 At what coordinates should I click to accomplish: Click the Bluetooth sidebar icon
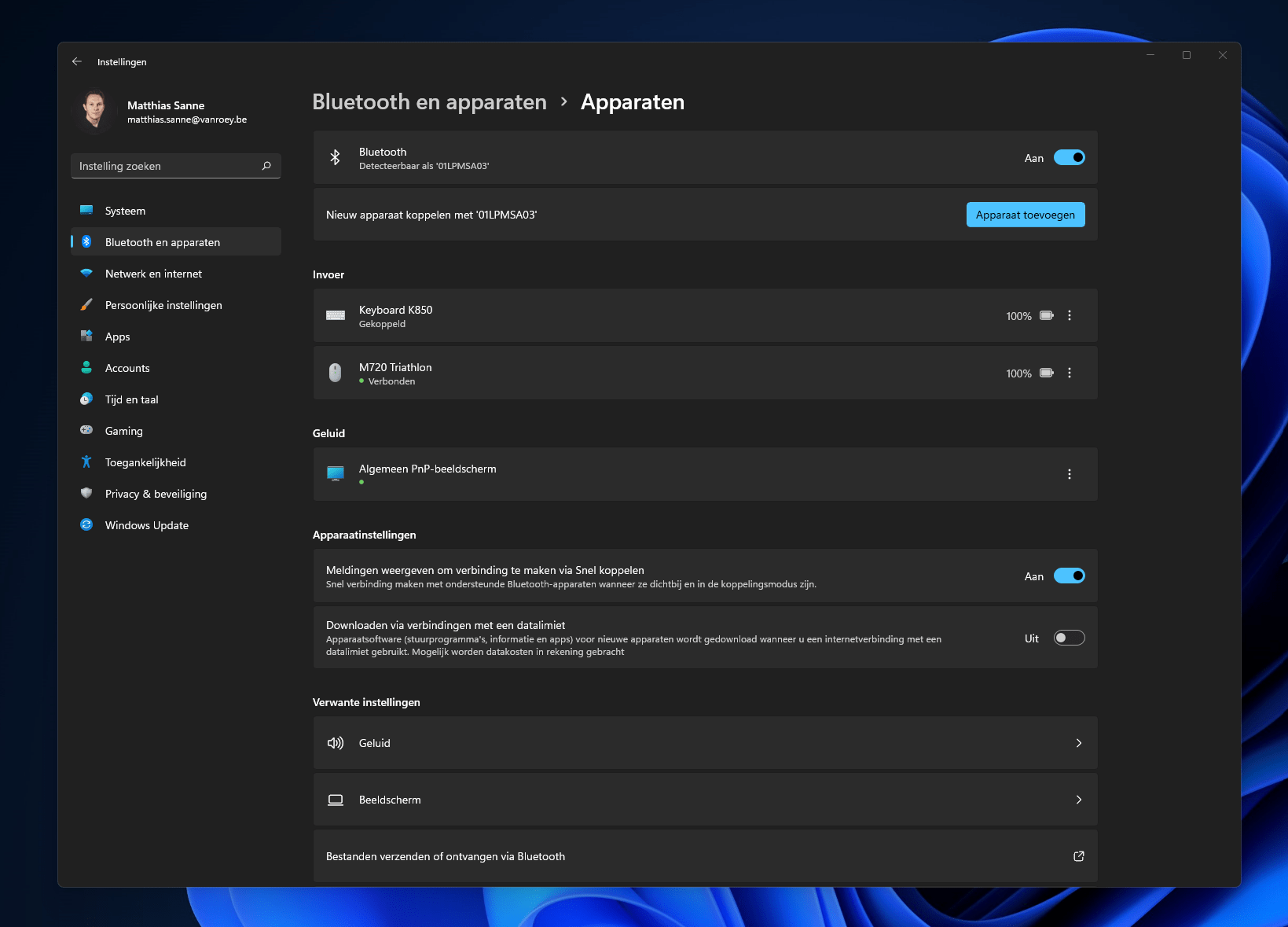click(86, 242)
